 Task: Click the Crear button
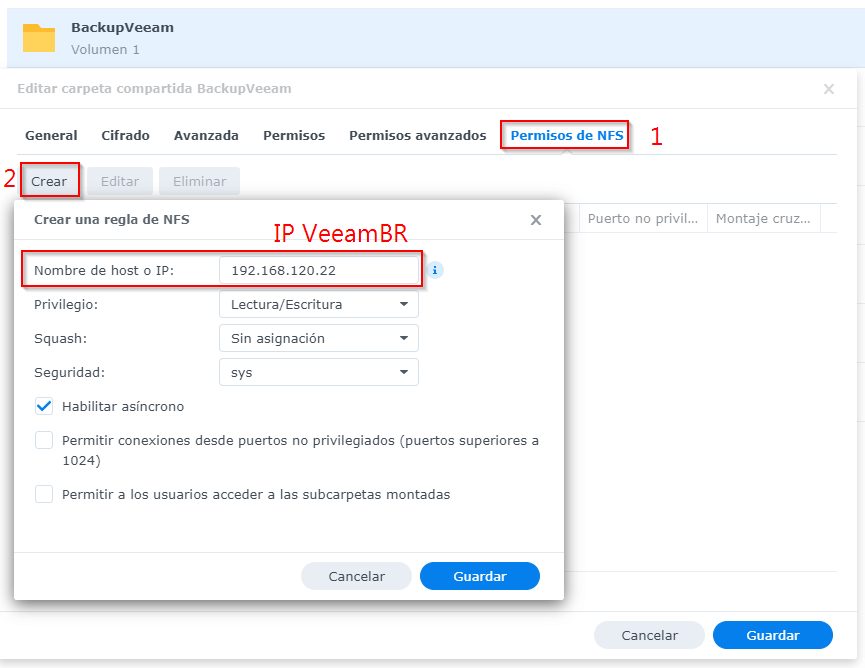(x=49, y=181)
